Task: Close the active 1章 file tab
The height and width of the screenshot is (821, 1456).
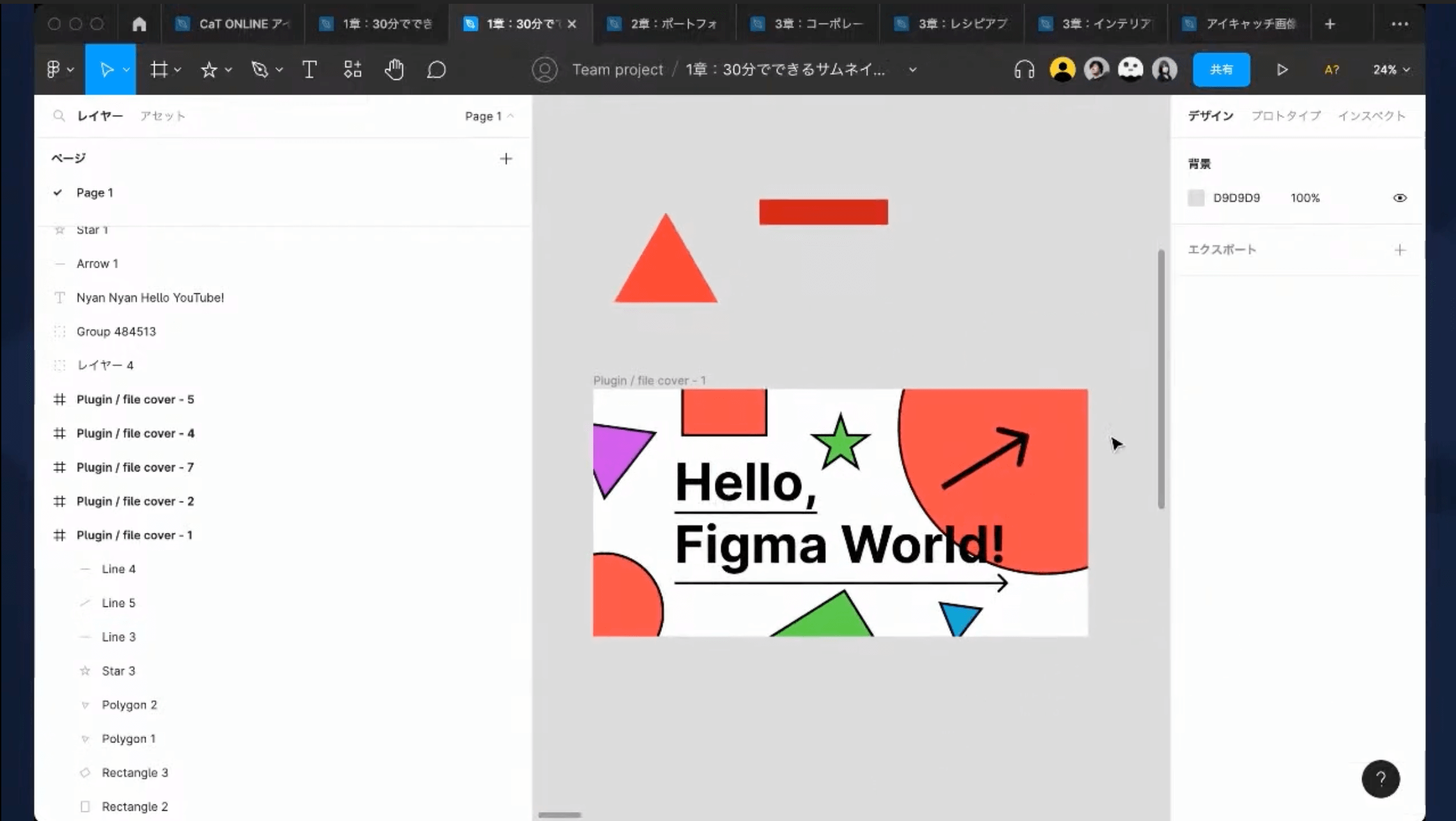Action: [x=572, y=24]
